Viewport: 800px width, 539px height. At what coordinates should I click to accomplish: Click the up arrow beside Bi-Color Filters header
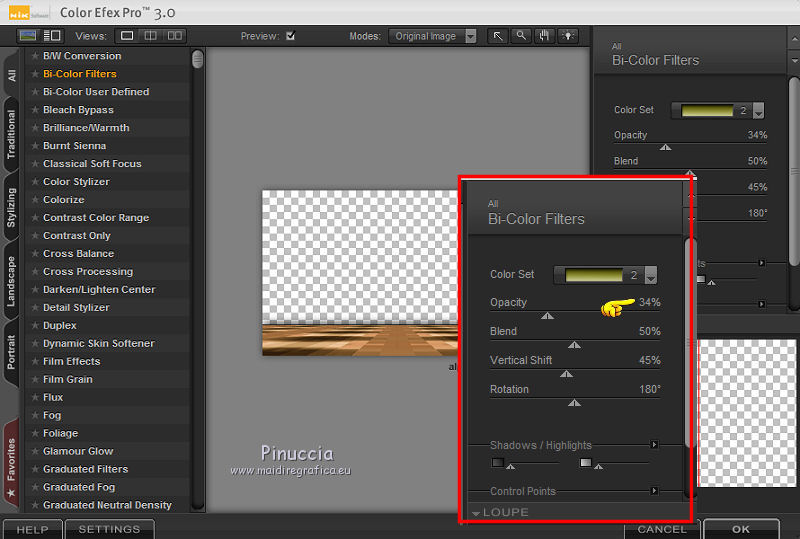[794, 39]
